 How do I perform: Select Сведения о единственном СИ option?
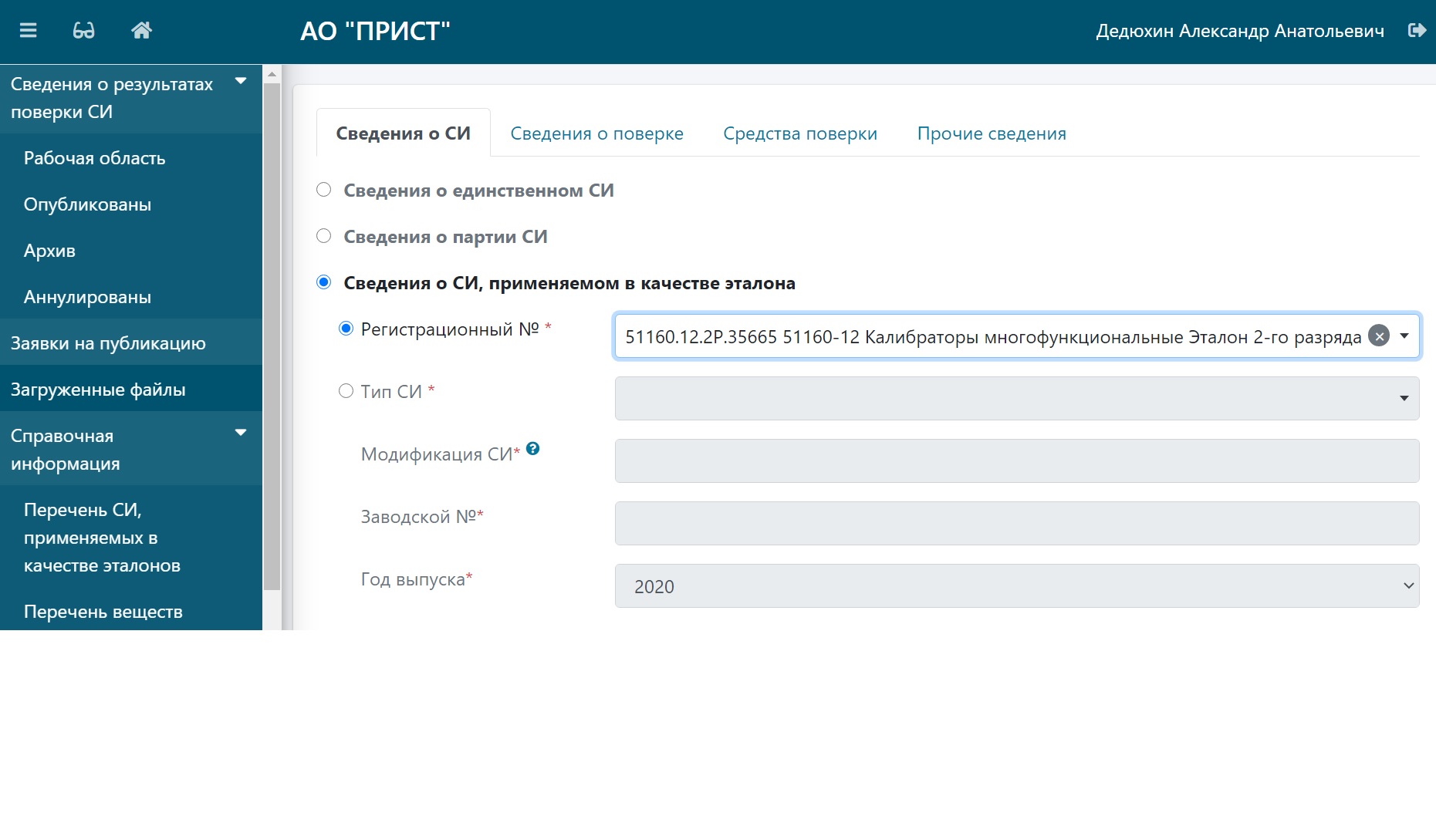pyautogui.click(x=324, y=190)
